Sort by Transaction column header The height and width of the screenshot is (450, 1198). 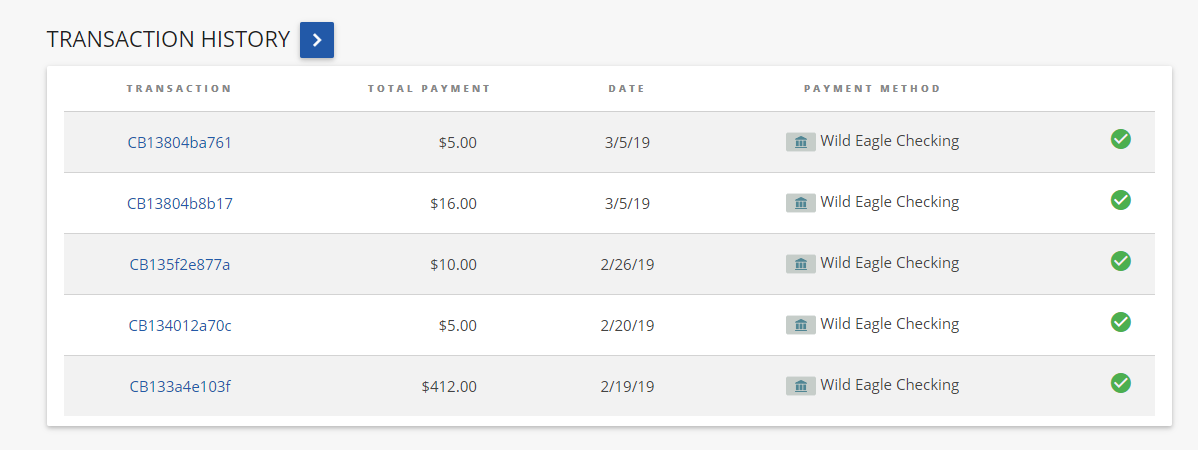tap(179, 89)
